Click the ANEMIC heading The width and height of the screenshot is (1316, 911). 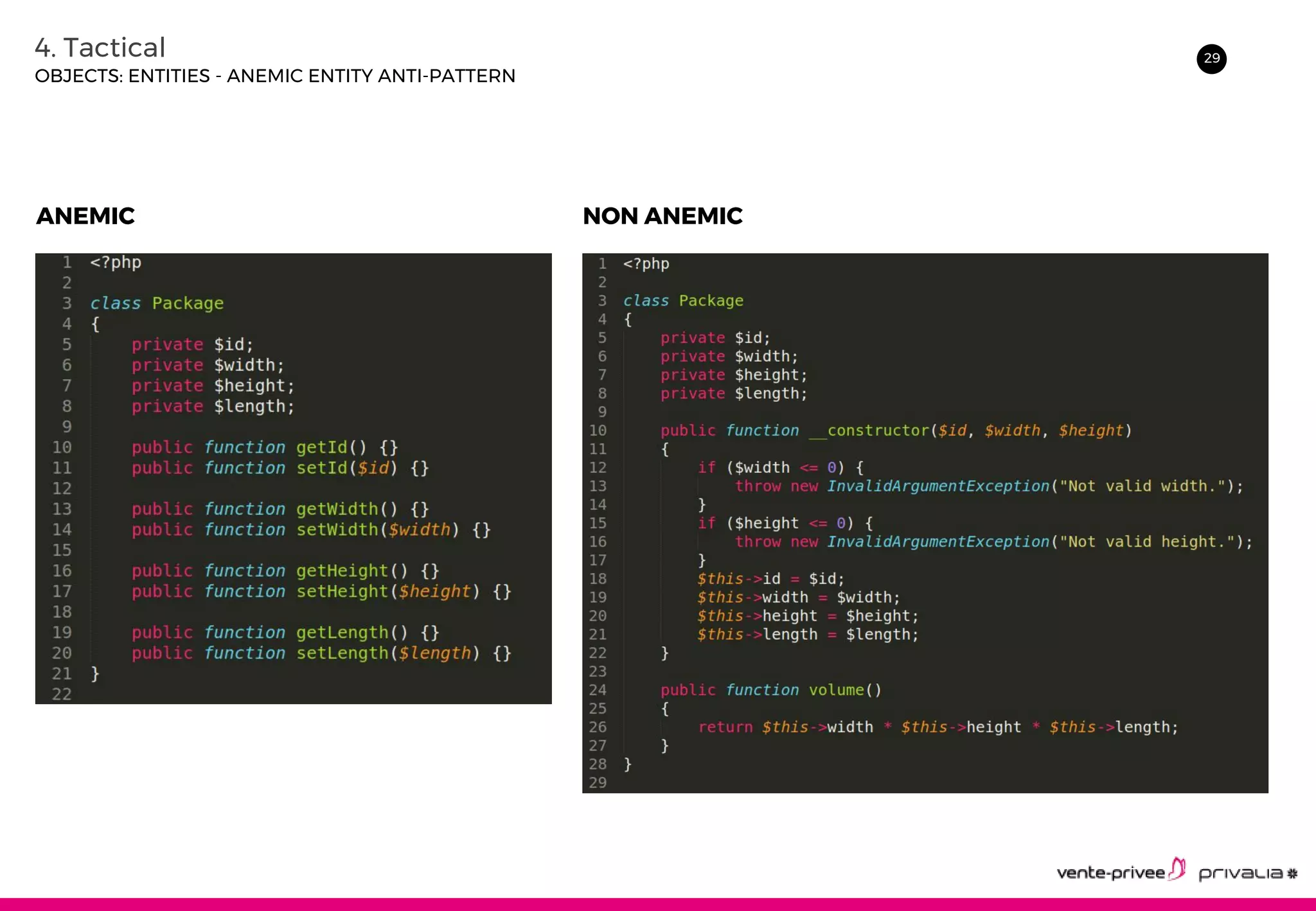(85, 216)
